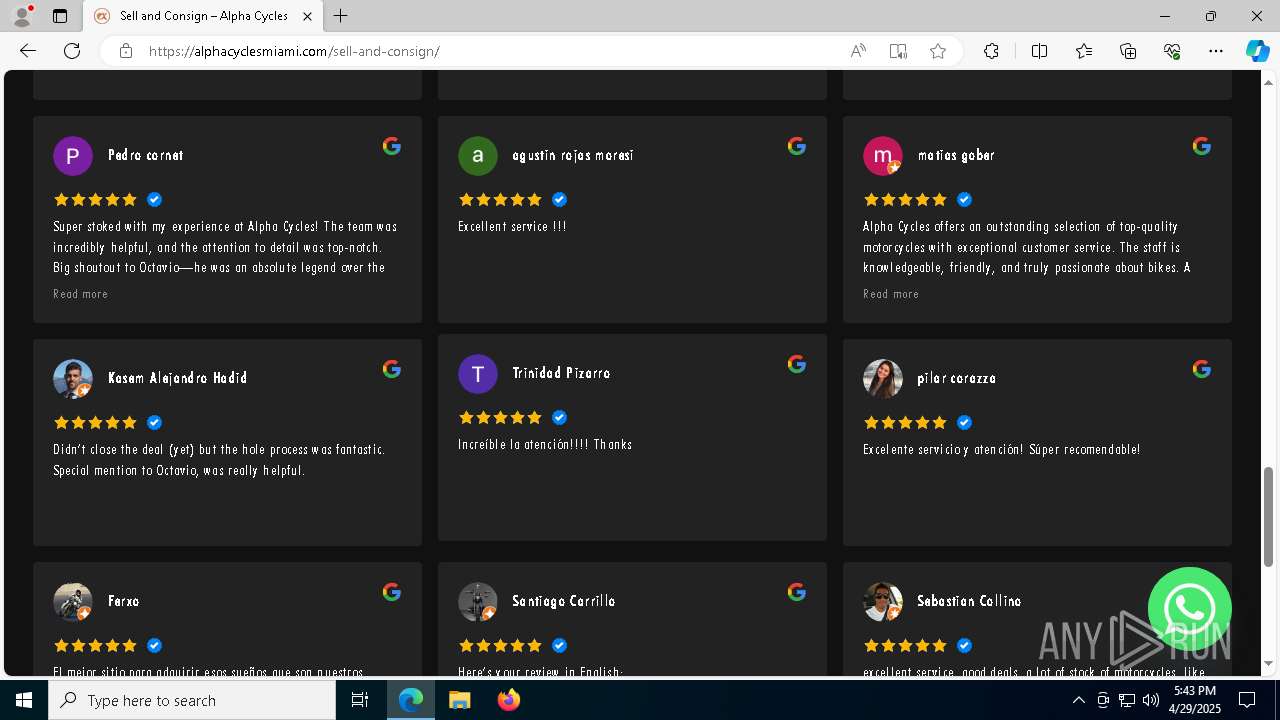Open the Extensions menu
1280x720 pixels.
coord(991,51)
